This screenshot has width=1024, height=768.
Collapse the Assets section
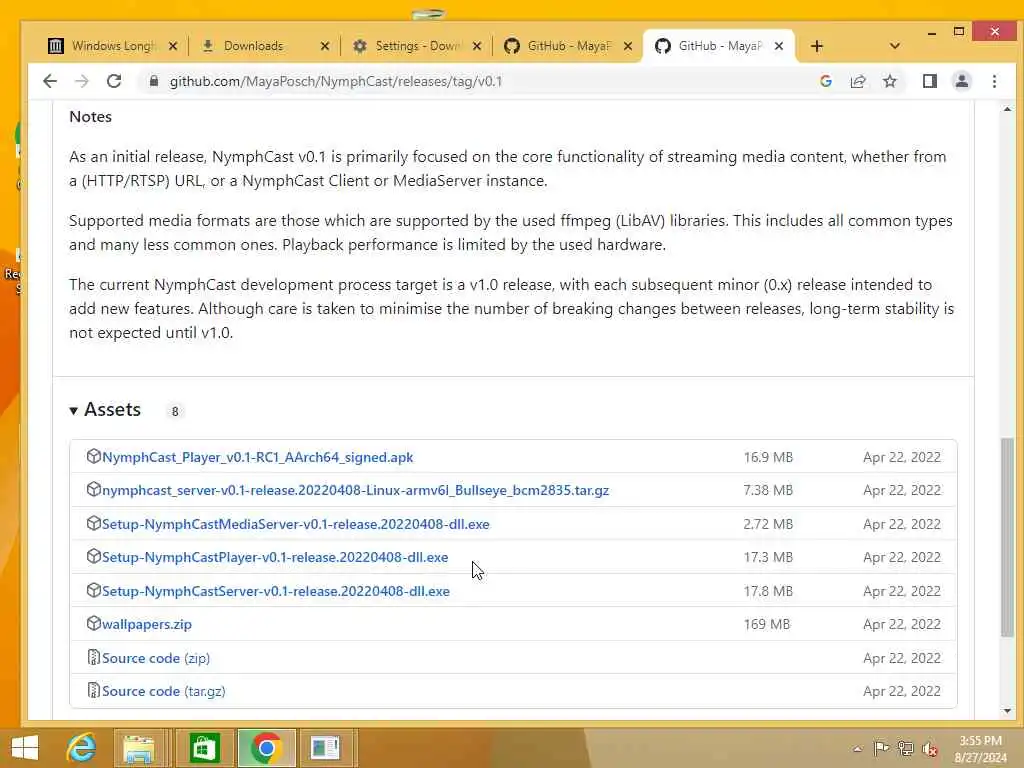pos(105,409)
